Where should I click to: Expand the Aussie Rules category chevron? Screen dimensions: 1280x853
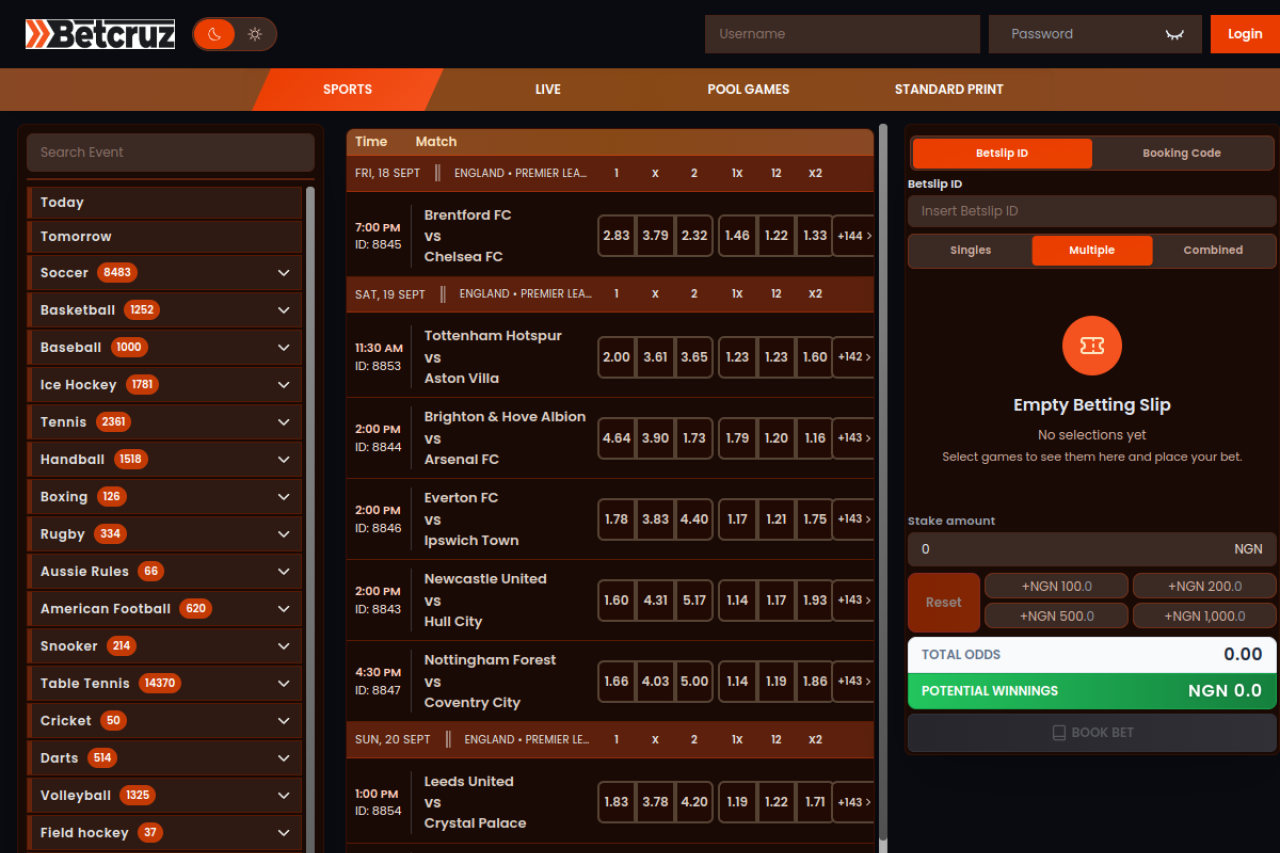[x=284, y=571]
